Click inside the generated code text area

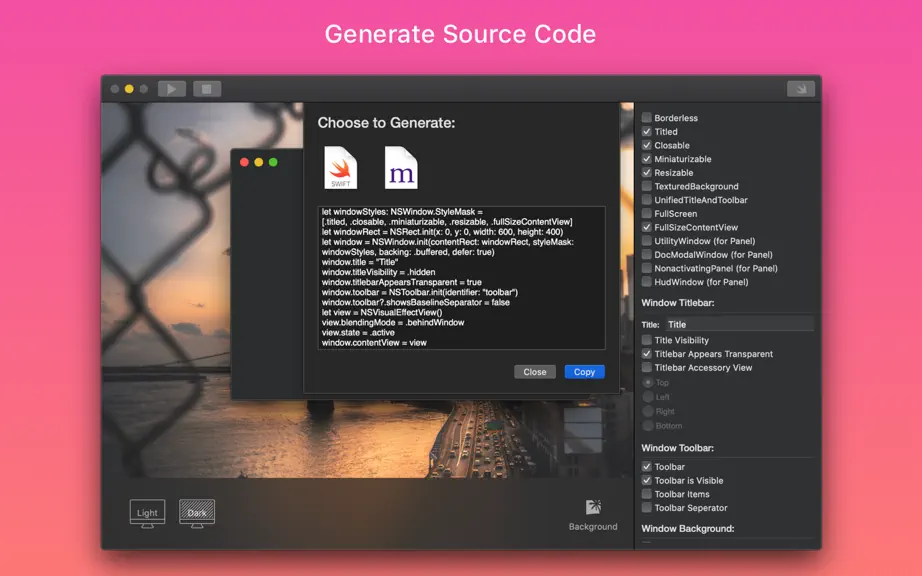pos(462,277)
